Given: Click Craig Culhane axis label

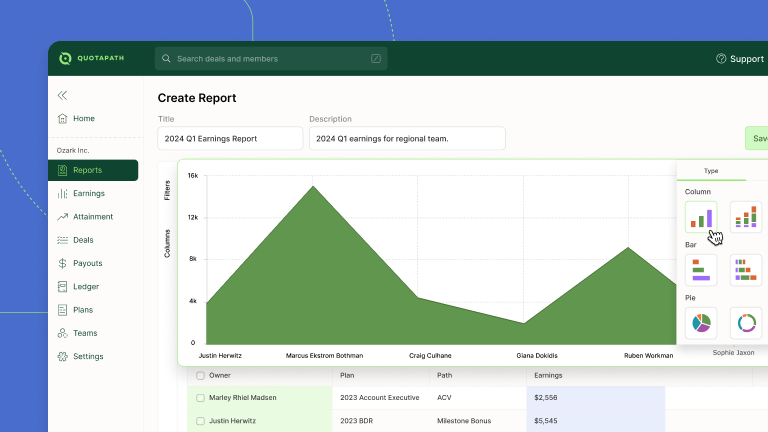Looking at the screenshot, I should 430,356.
